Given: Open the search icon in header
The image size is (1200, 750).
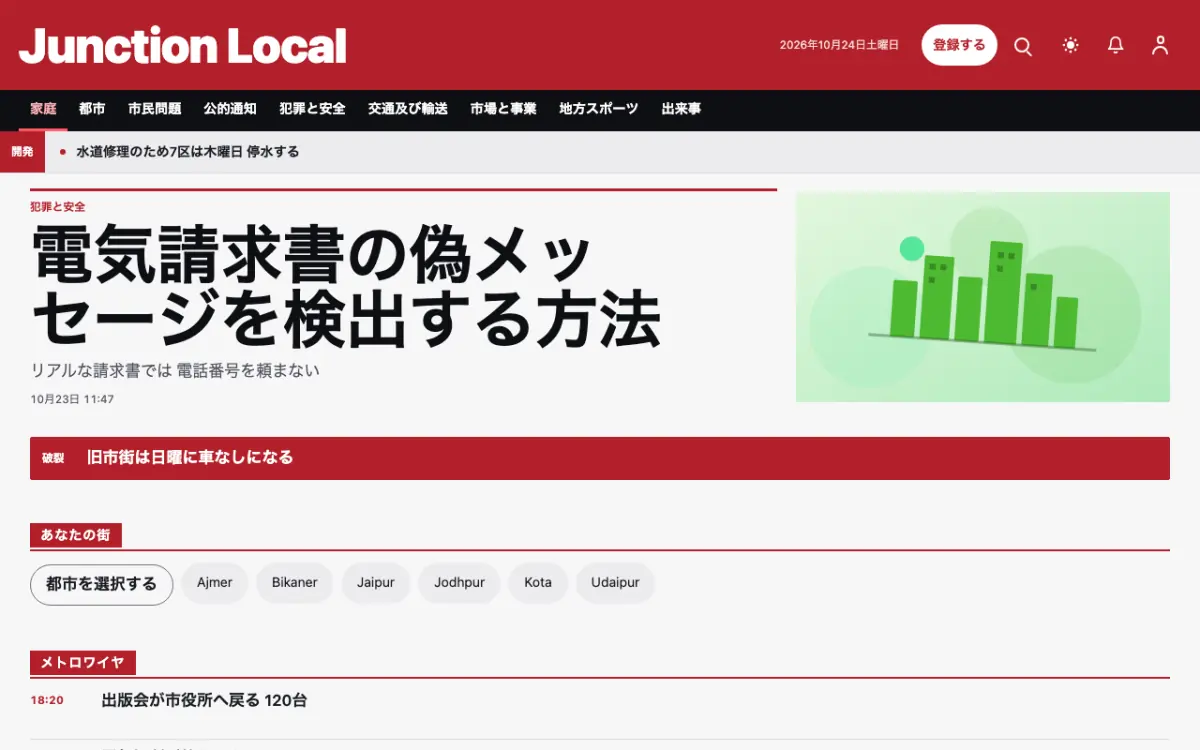Looking at the screenshot, I should tap(1023, 46).
